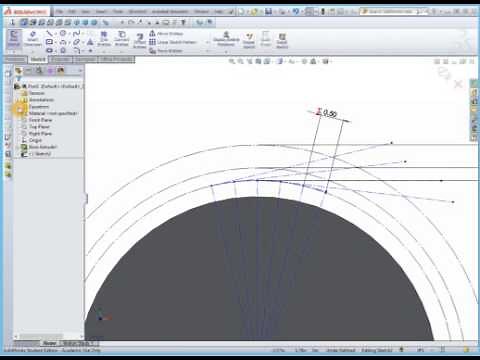The width and height of the screenshot is (480, 360).
Task: Select Sketch2 in the feature tree
Action: click(x=39, y=154)
